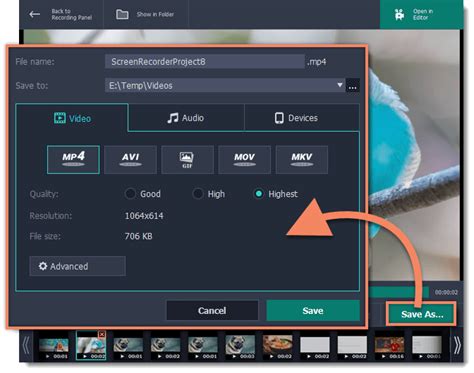This screenshot has height=373, width=474.
Task: Go back to Recording Panel arrow
Action: click(x=34, y=14)
